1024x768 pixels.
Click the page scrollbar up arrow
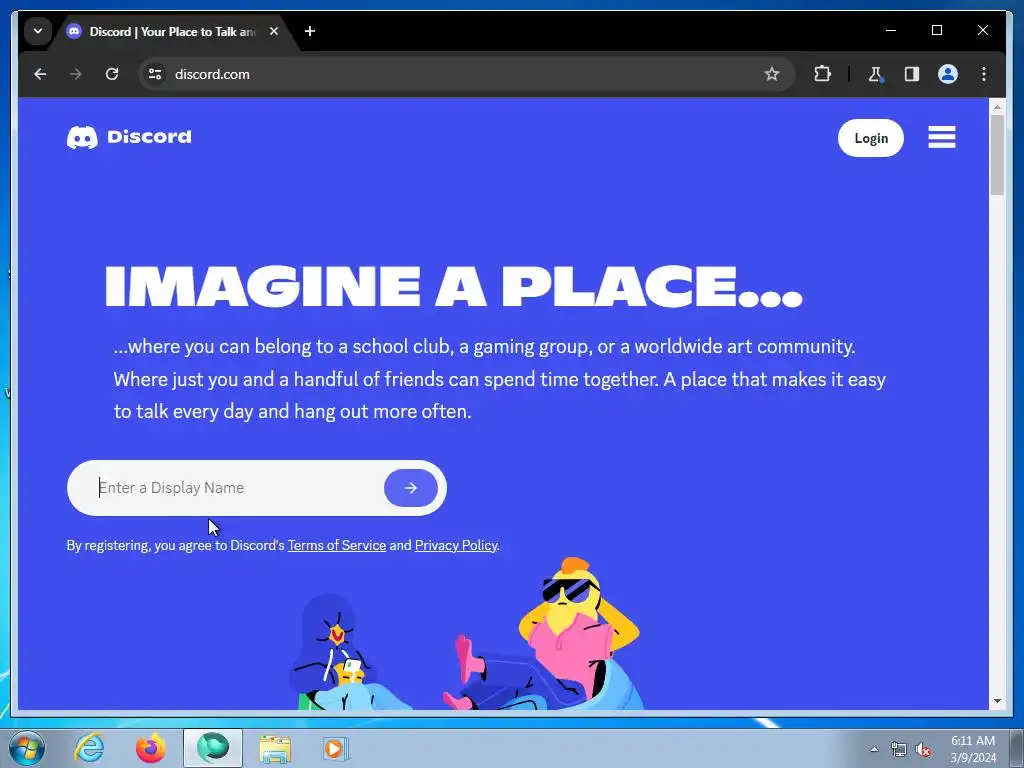pyautogui.click(x=997, y=106)
